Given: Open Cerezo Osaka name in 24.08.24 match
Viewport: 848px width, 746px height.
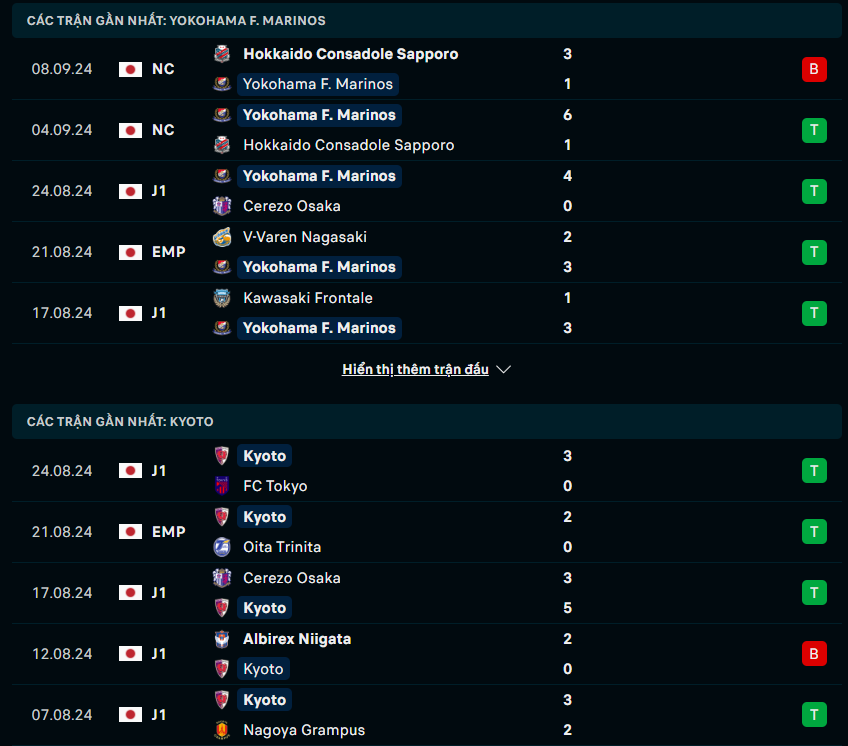Looking at the screenshot, I should coord(292,206).
